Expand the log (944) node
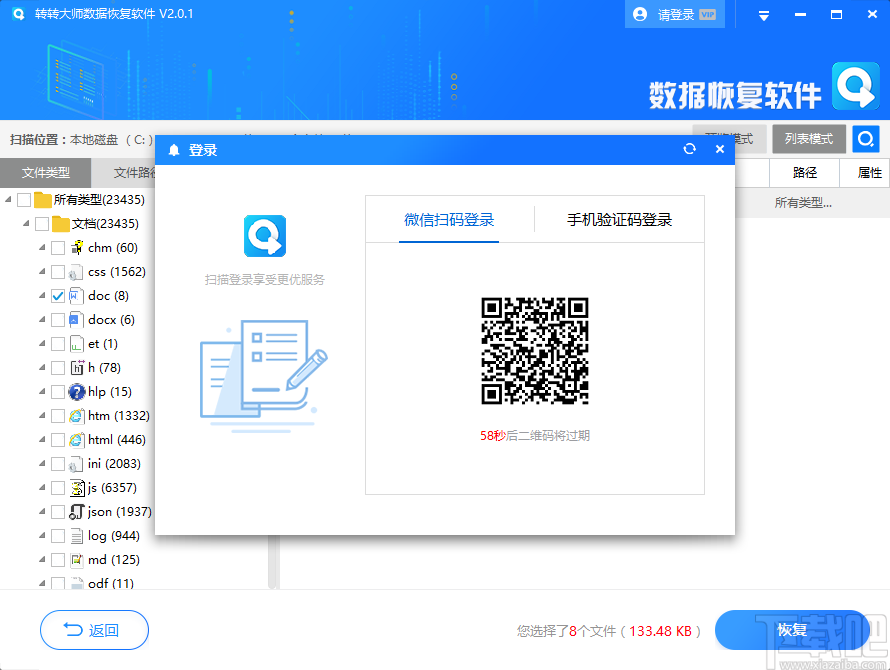Viewport: 890px width, 670px height. coord(42,535)
